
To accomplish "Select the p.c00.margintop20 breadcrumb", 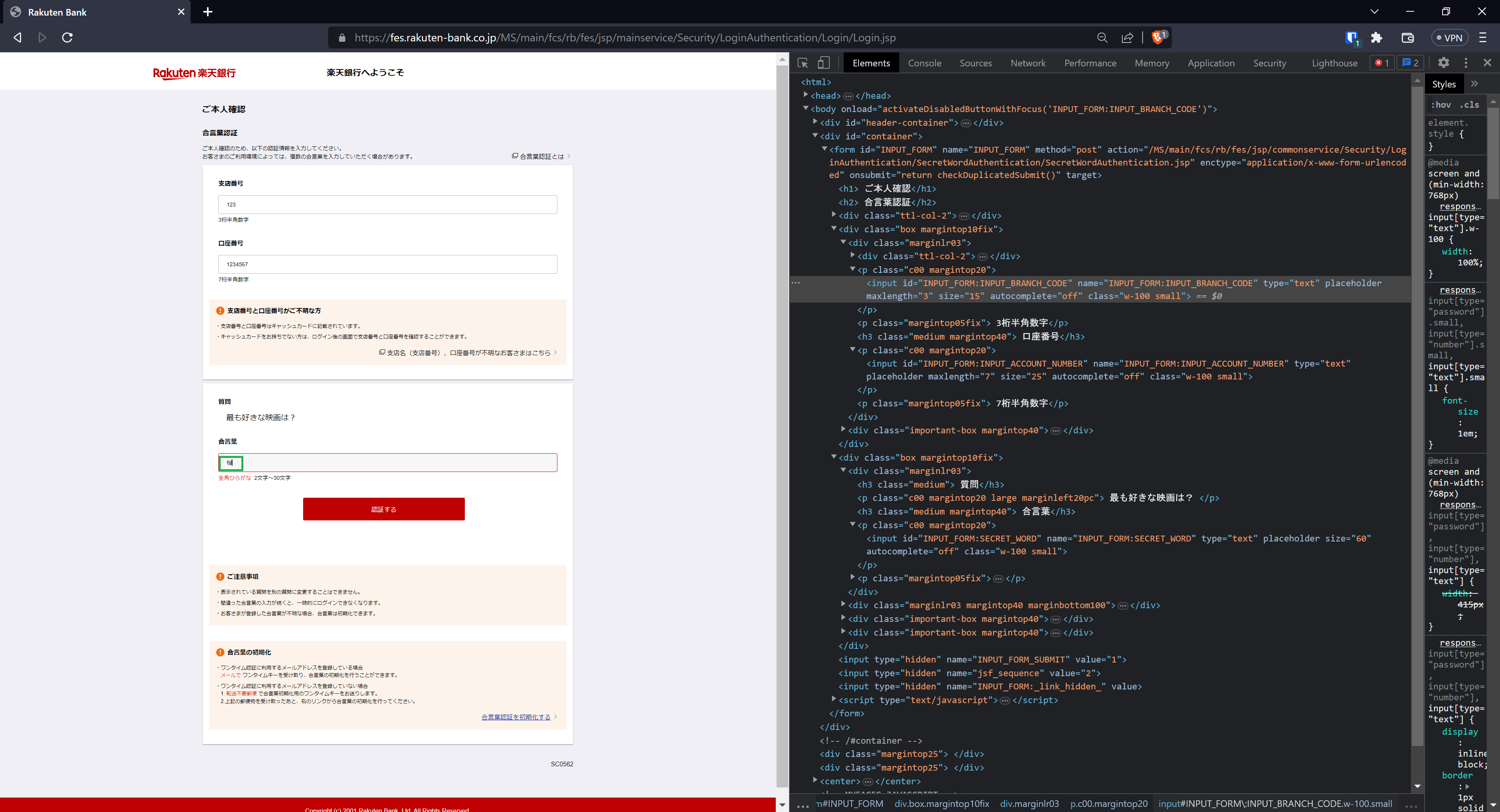I will 1109,804.
